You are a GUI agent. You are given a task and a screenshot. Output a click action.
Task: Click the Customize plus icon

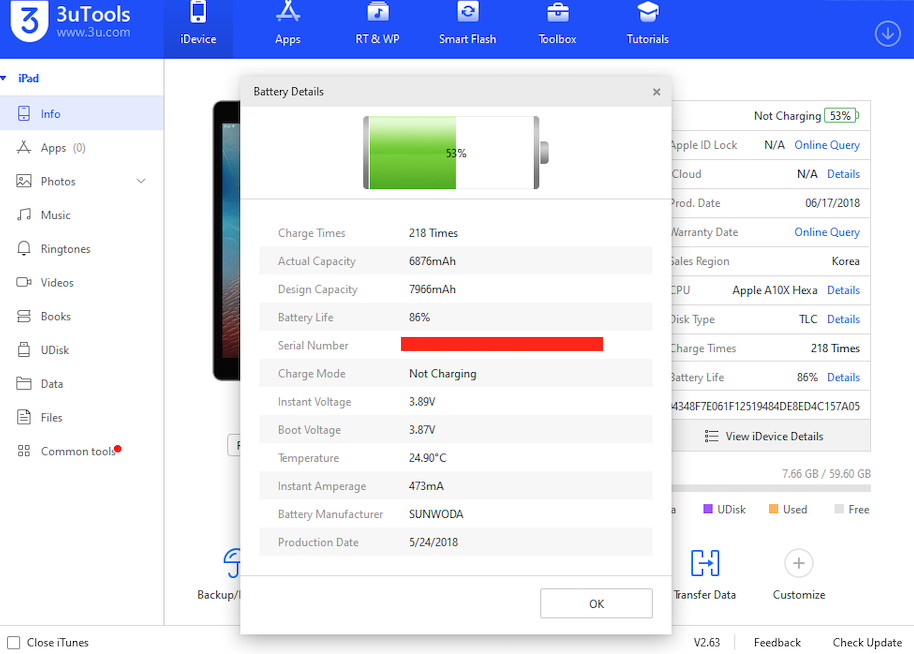(799, 563)
